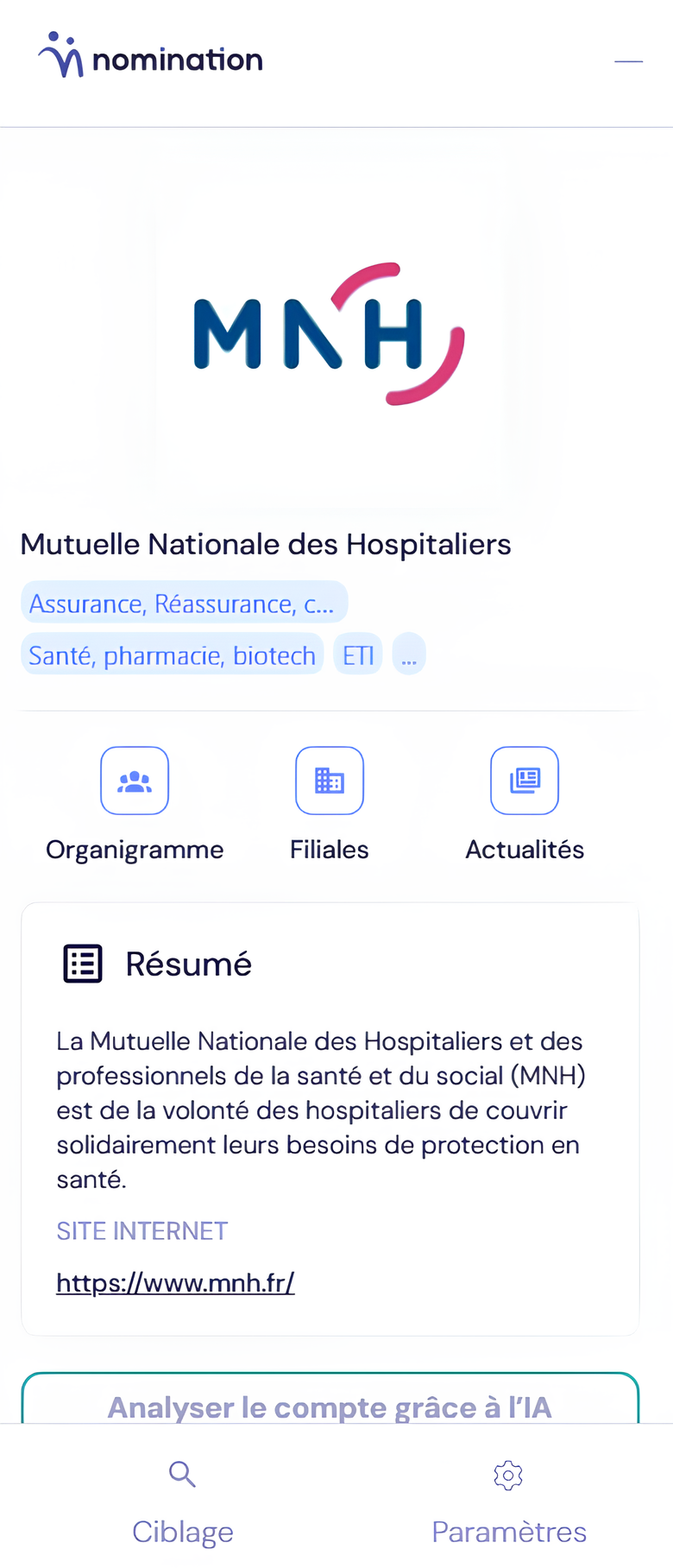Select the Assurance, Réassurance tag

tap(184, 603)
